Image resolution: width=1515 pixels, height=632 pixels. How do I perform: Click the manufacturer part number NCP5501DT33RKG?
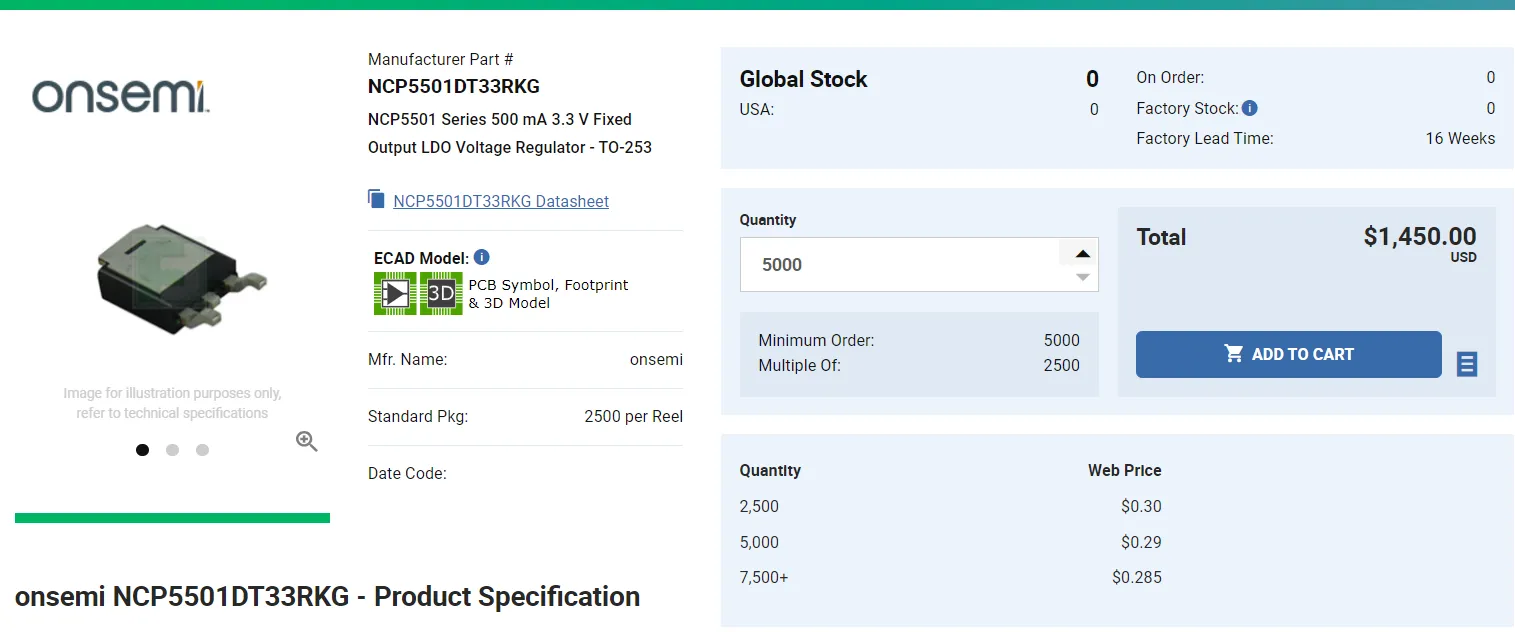[454, 86]
